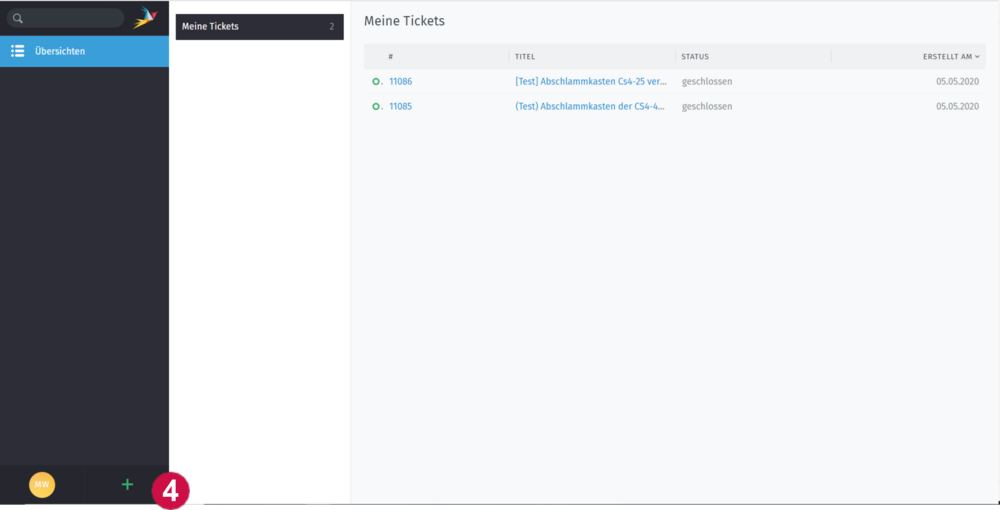This screenshot has width=1000, height=510.
Task: Click the red number 4 marker badge
Action: [x=171, y=490]
